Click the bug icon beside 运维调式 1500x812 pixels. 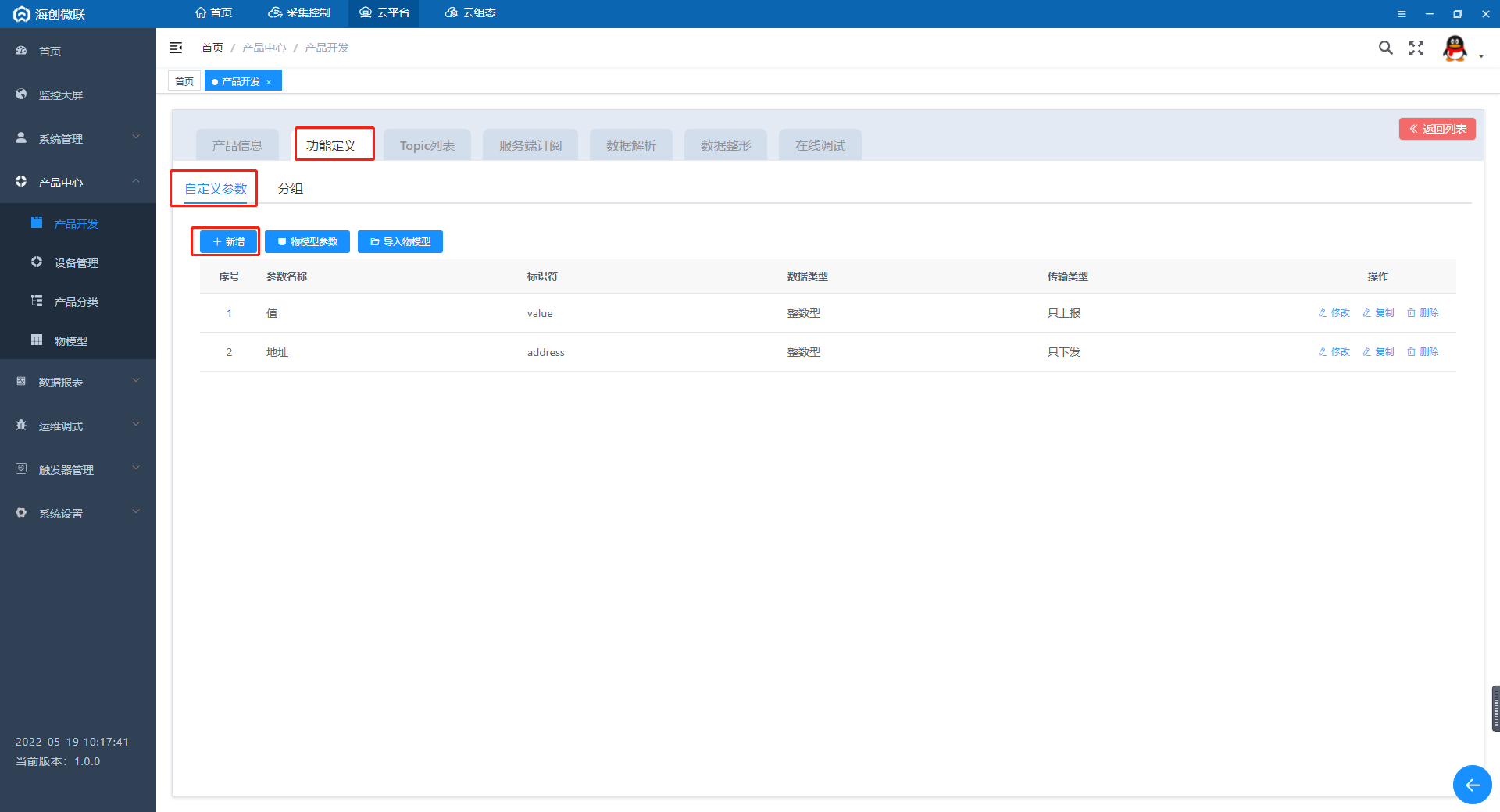(21, 425)
